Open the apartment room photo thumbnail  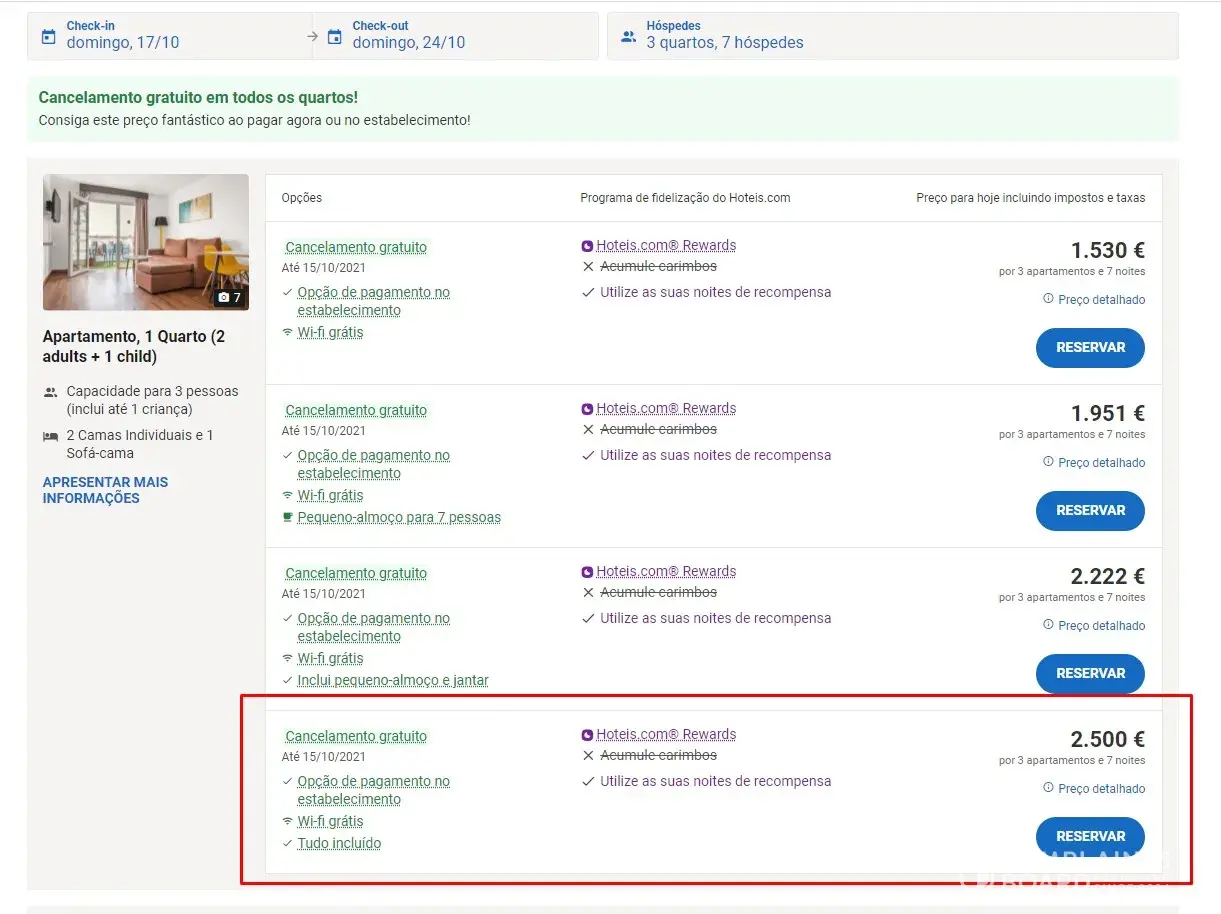point(145,242)
